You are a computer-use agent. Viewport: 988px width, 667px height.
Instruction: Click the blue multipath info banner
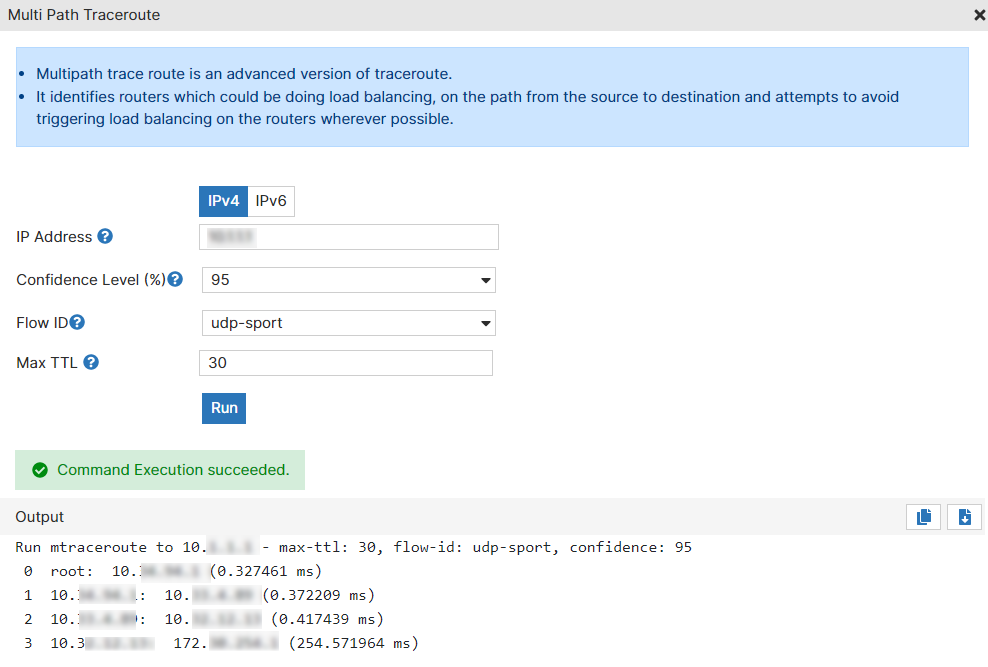[x=492, y=97]
